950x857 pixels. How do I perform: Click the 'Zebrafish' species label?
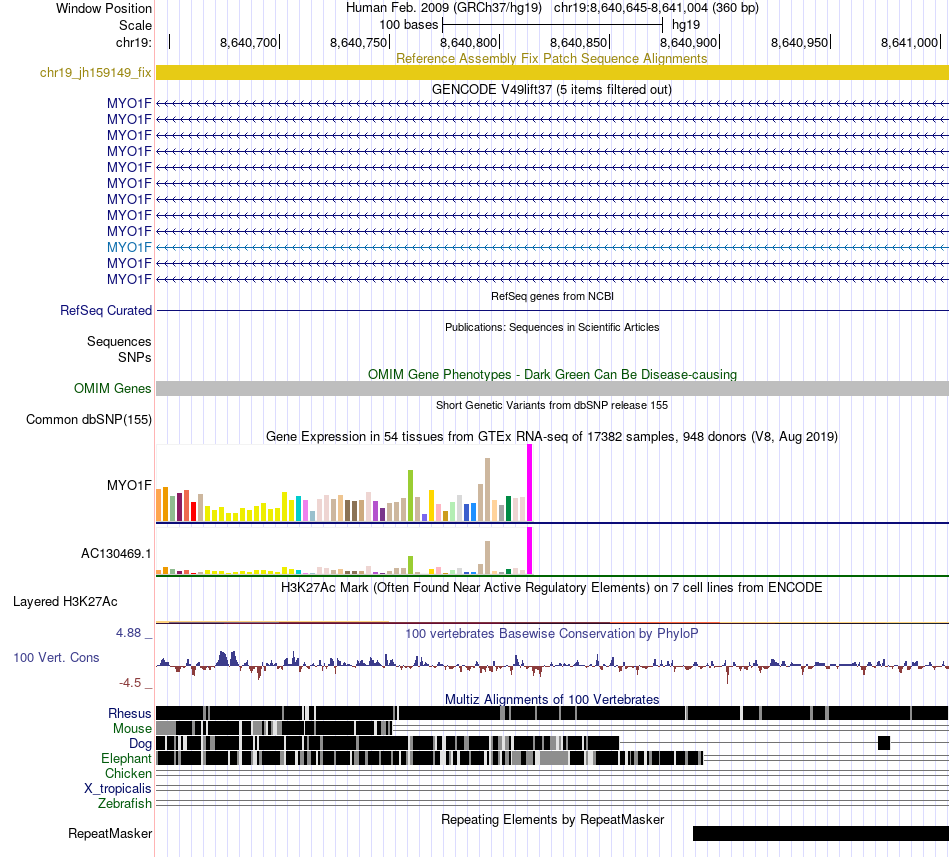pyautogui.click(x=125, y=804)
